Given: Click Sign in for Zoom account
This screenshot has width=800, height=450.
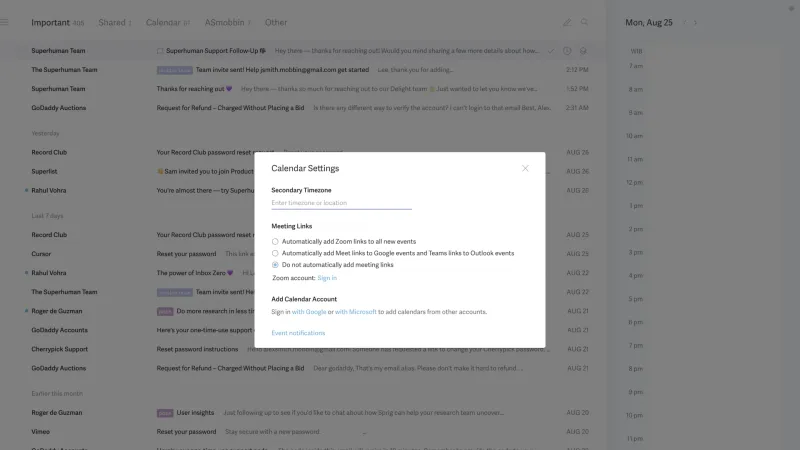Looking at the screenshot, I should pos(327,278).
